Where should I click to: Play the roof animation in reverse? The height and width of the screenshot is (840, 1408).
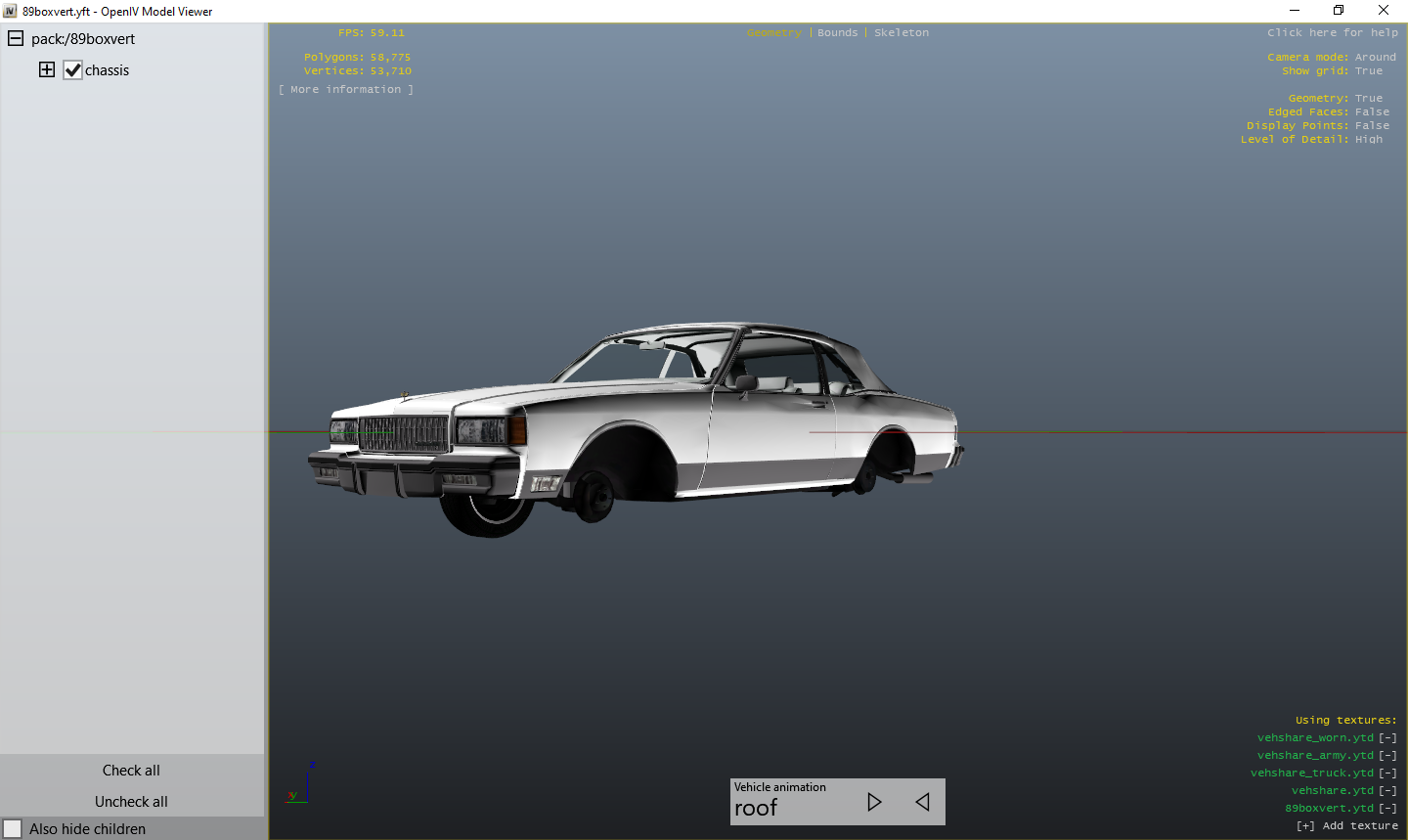click(x=922, y=802)
